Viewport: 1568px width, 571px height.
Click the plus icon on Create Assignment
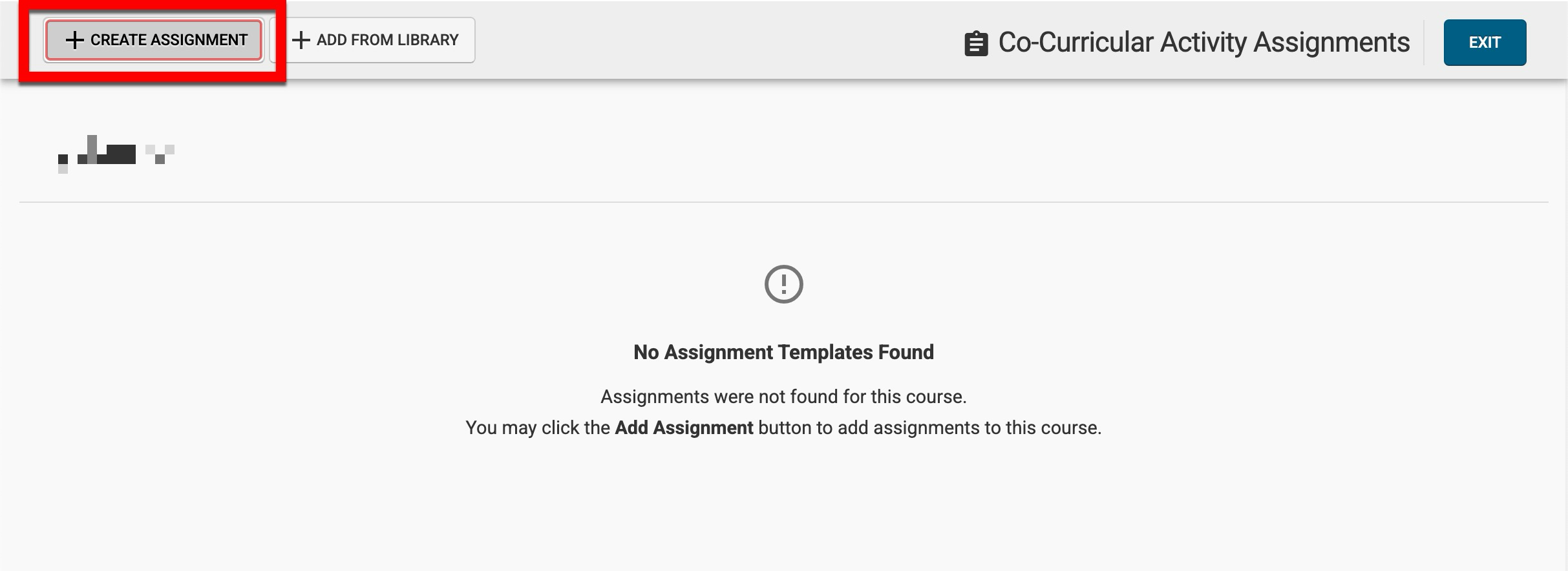tap(75, 40)
